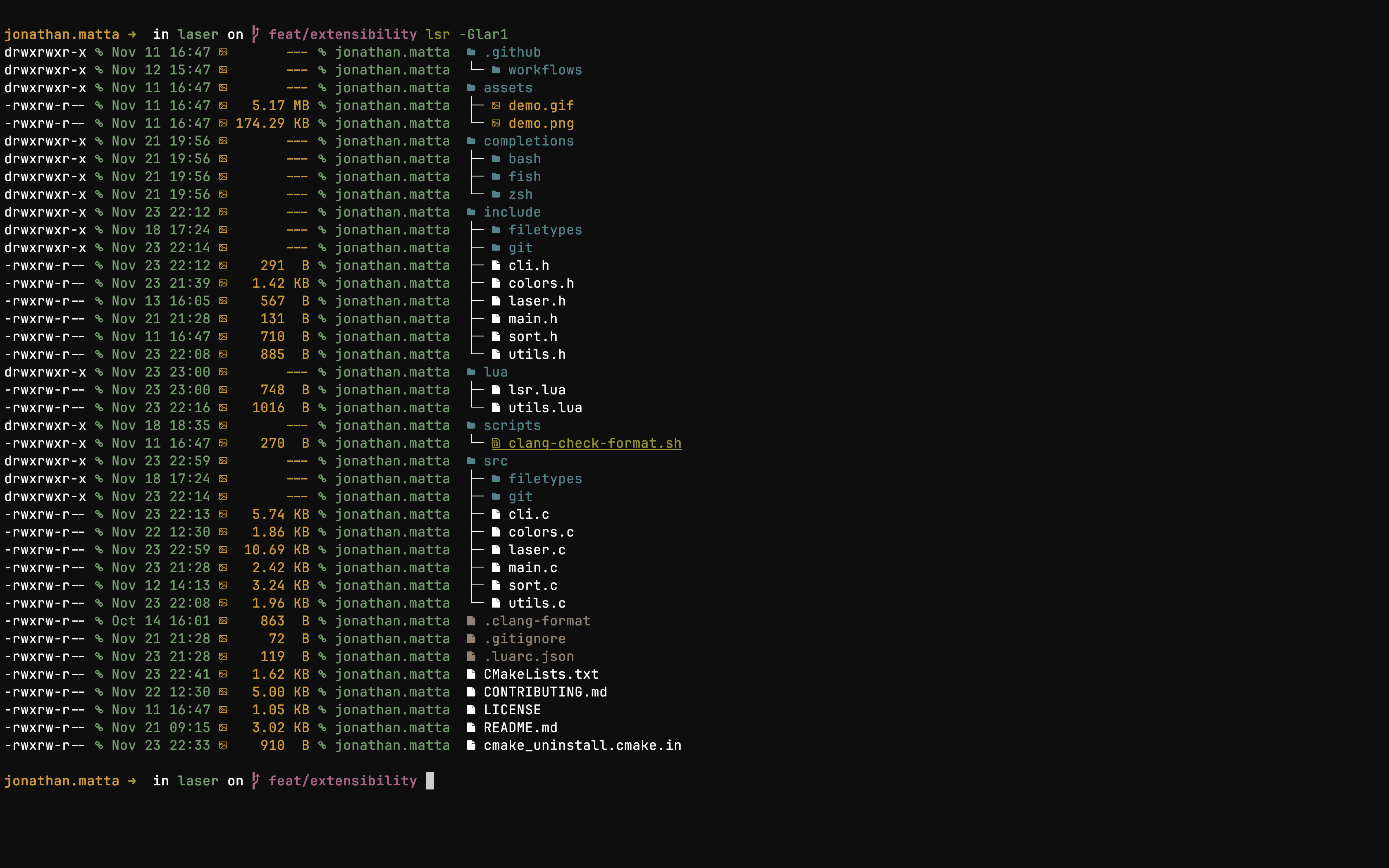Select the file name sort.h
Viewport: 1389px width, 868px height.
[532, 336]
